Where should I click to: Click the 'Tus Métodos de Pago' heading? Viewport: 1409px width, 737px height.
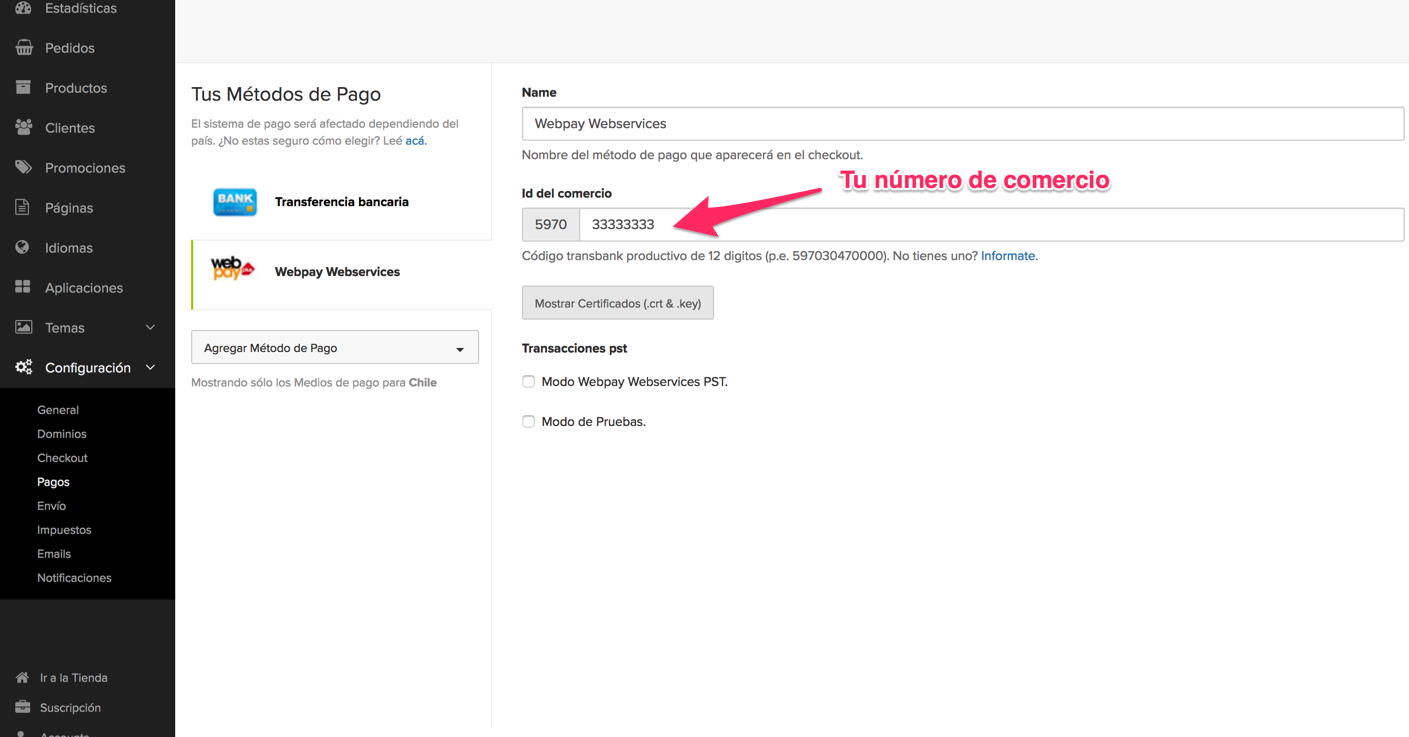click(x=286, y=94)
